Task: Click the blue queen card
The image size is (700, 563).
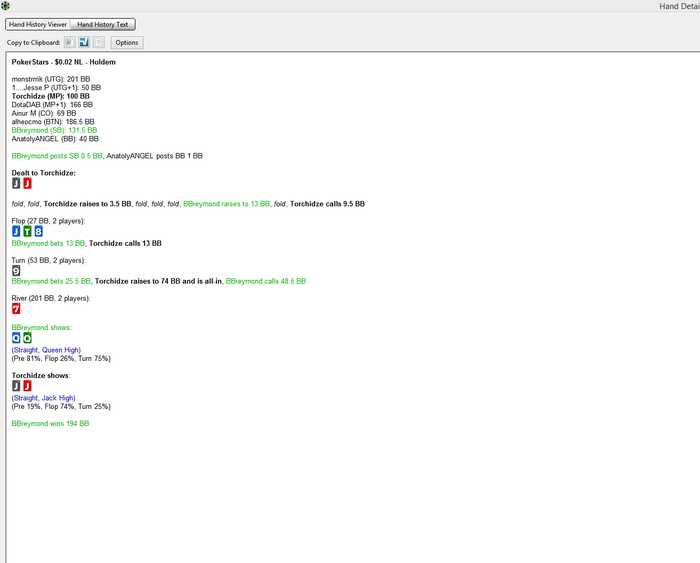Action: pos(16,338)
